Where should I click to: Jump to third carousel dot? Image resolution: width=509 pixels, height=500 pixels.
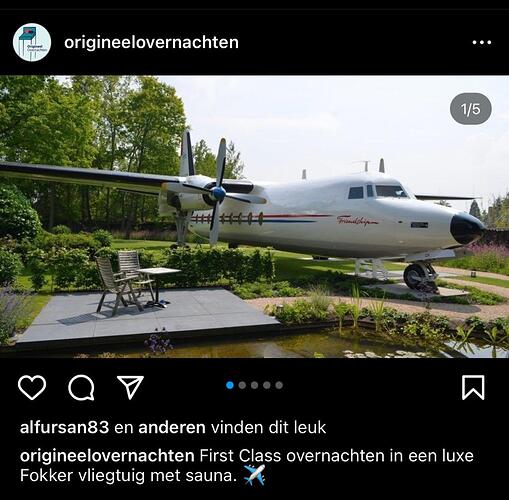coord(255,385)
